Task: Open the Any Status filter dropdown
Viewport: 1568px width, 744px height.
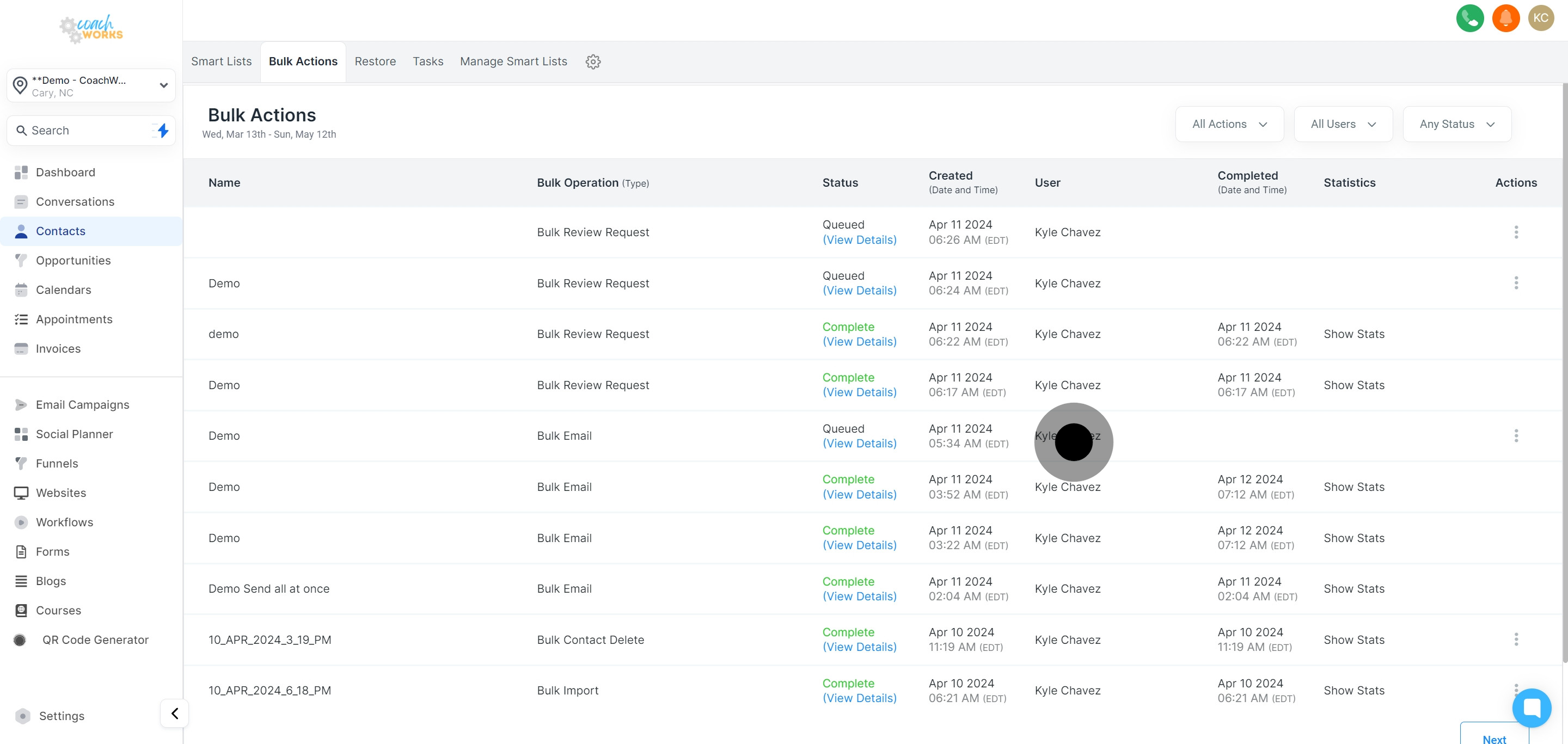Action: click(1456, 124)
